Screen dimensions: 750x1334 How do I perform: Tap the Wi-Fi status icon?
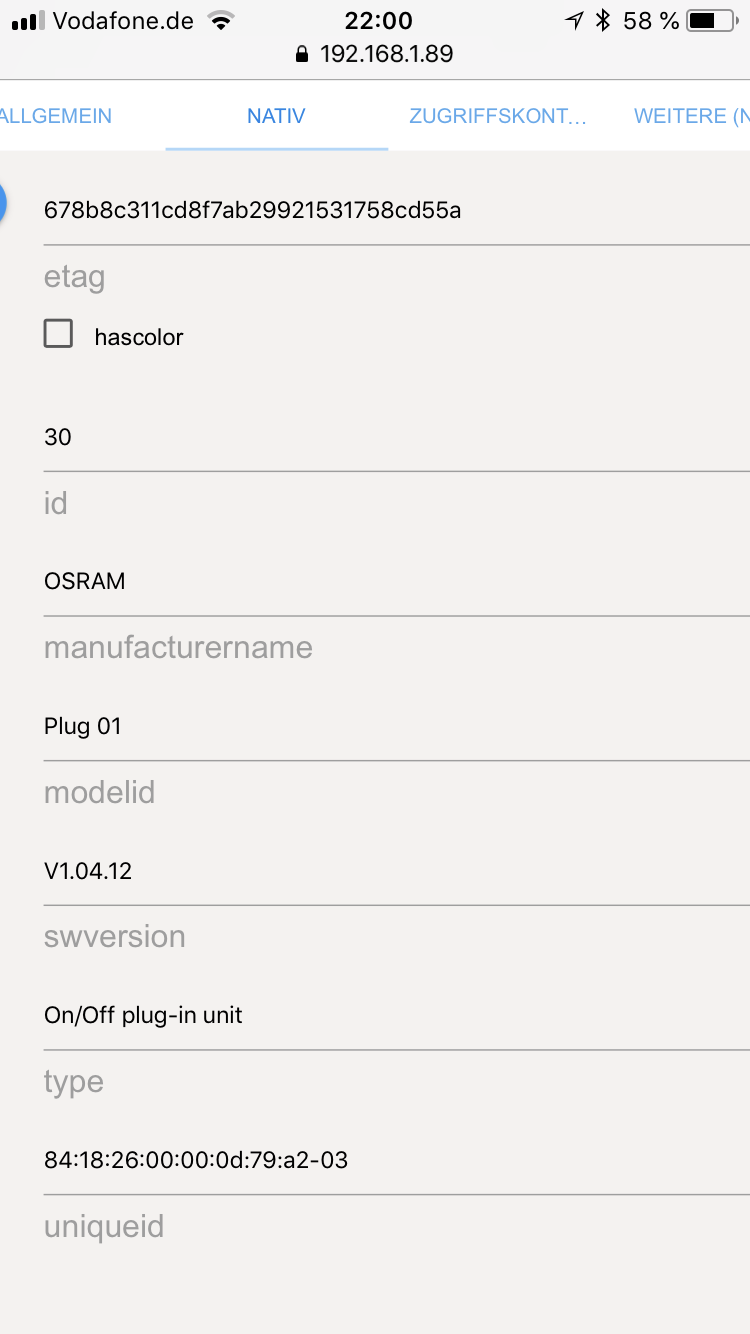[221, 20]
